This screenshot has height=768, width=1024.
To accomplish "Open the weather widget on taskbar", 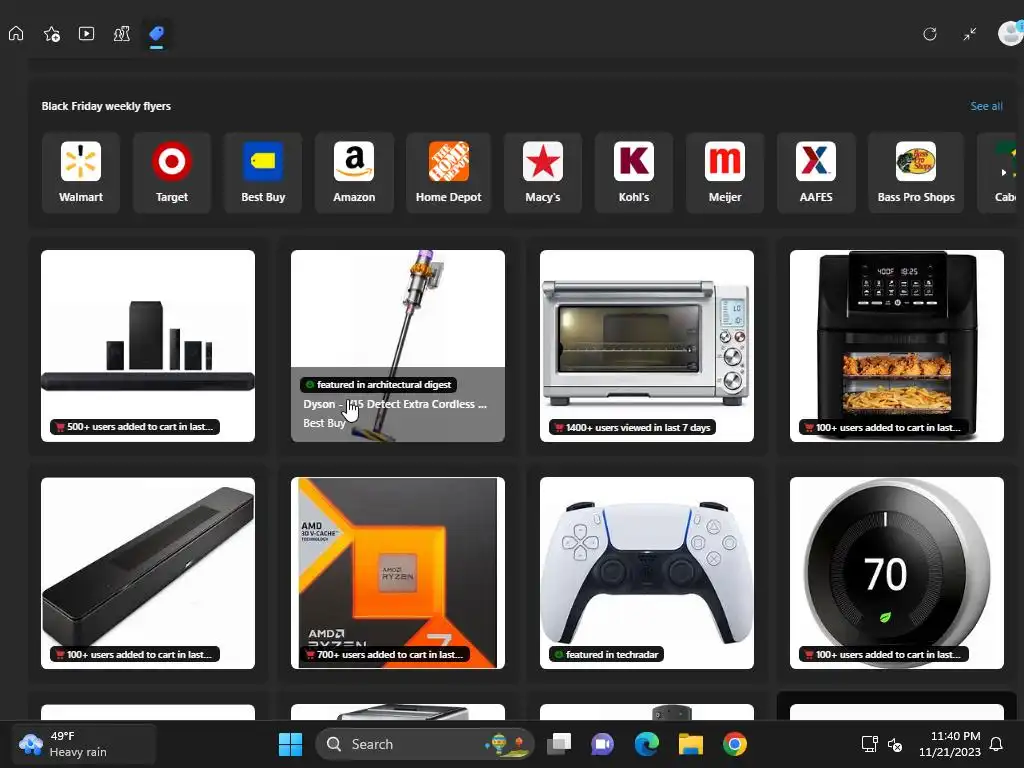I will click(84, 744).
